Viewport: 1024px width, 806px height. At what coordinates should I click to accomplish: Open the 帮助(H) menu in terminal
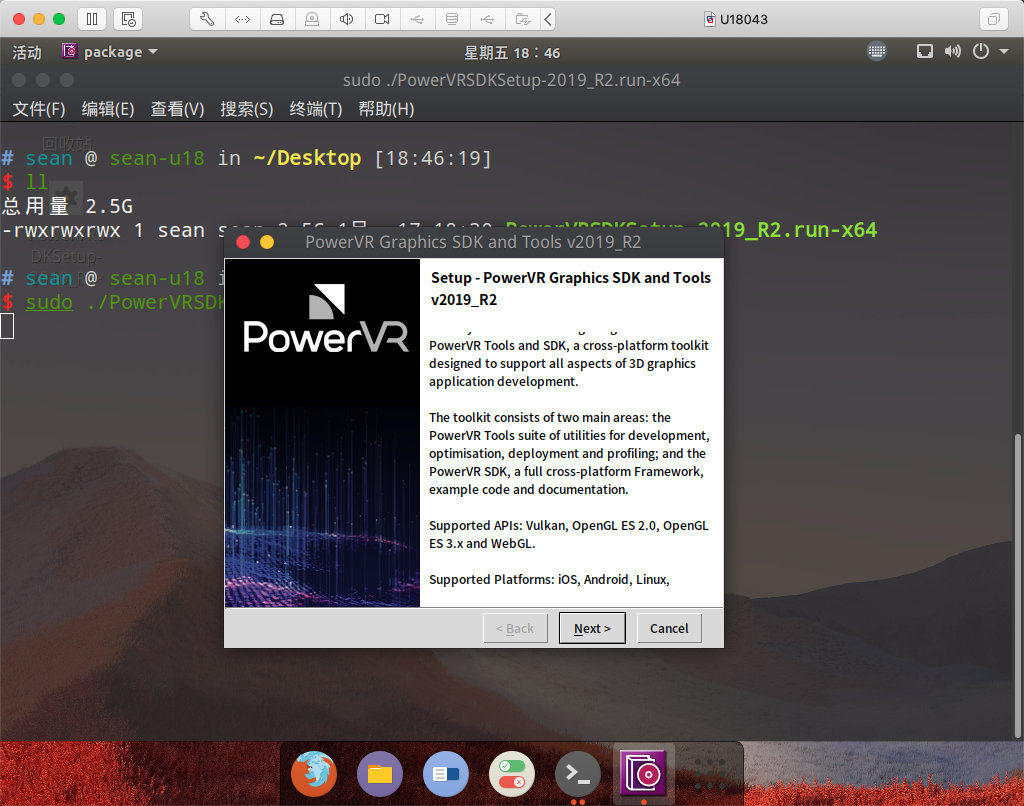(386, 108)
